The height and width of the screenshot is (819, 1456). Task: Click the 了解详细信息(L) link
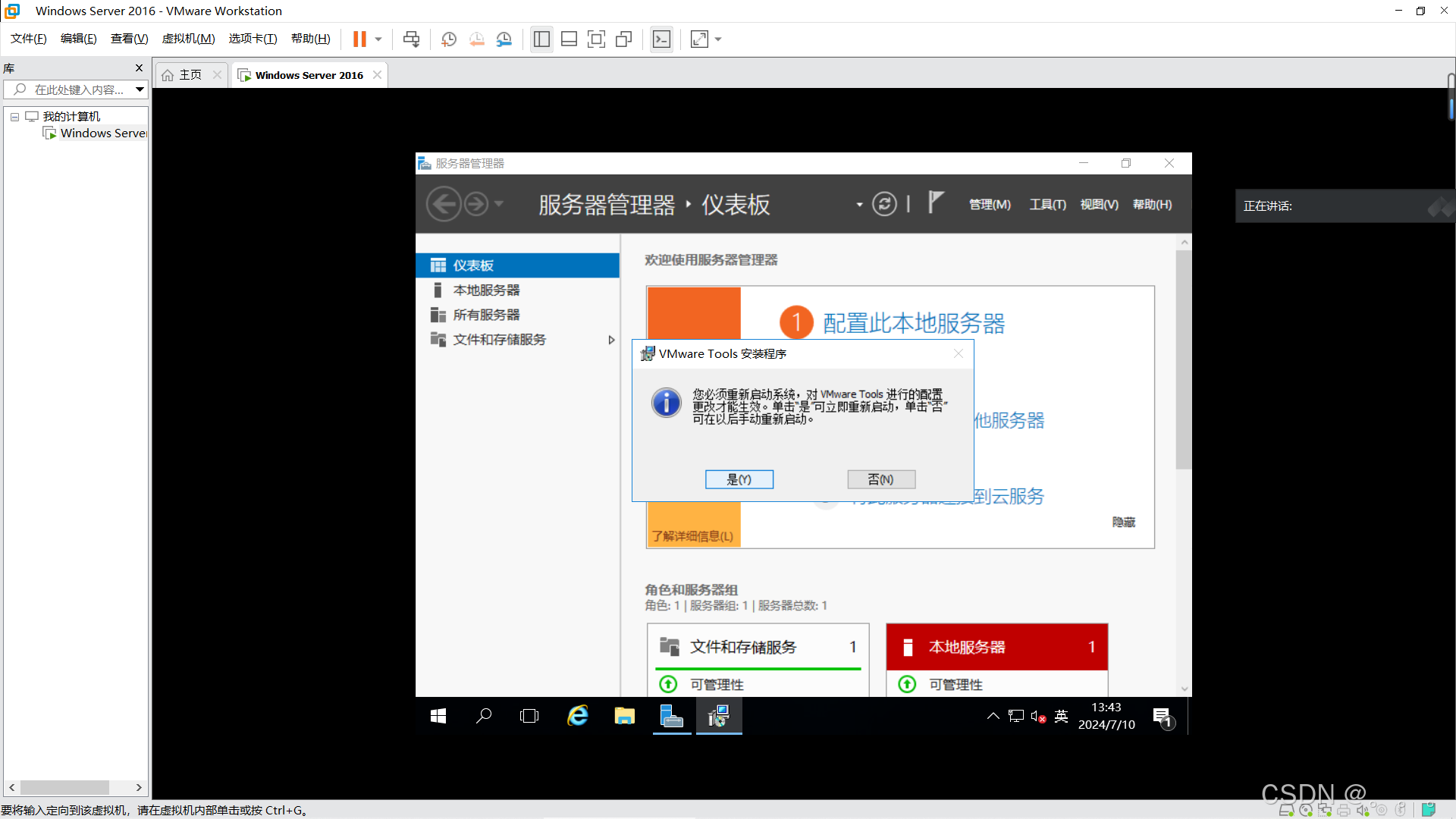click(692, 536)
